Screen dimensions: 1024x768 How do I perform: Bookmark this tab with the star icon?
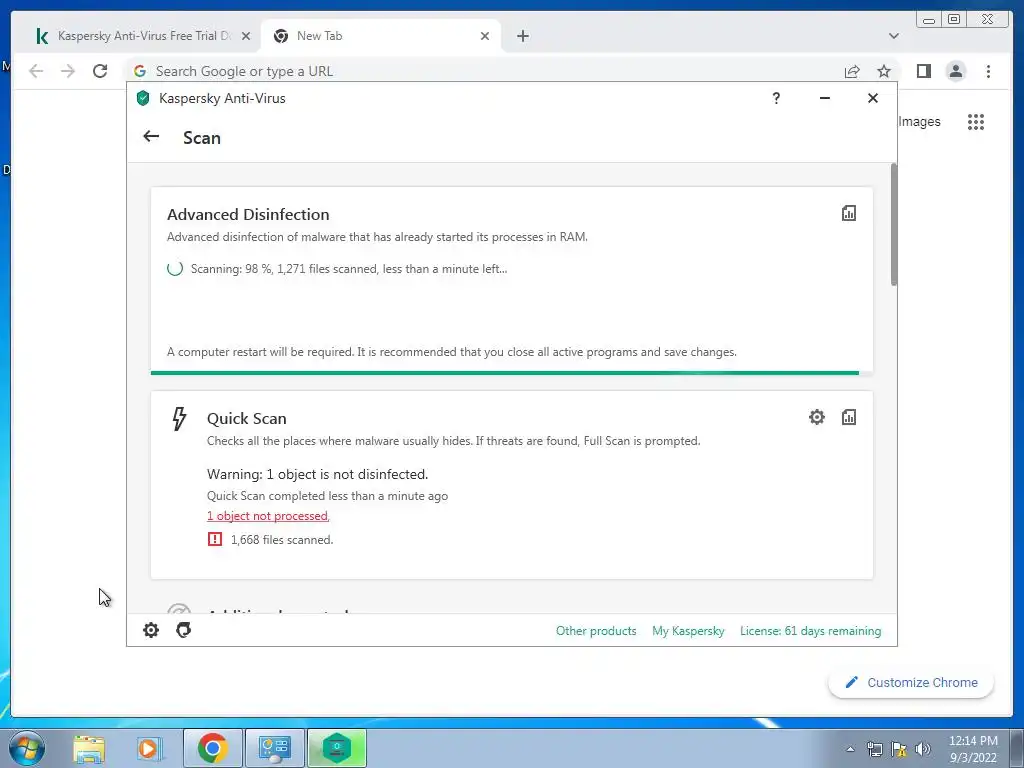point(884,71)
